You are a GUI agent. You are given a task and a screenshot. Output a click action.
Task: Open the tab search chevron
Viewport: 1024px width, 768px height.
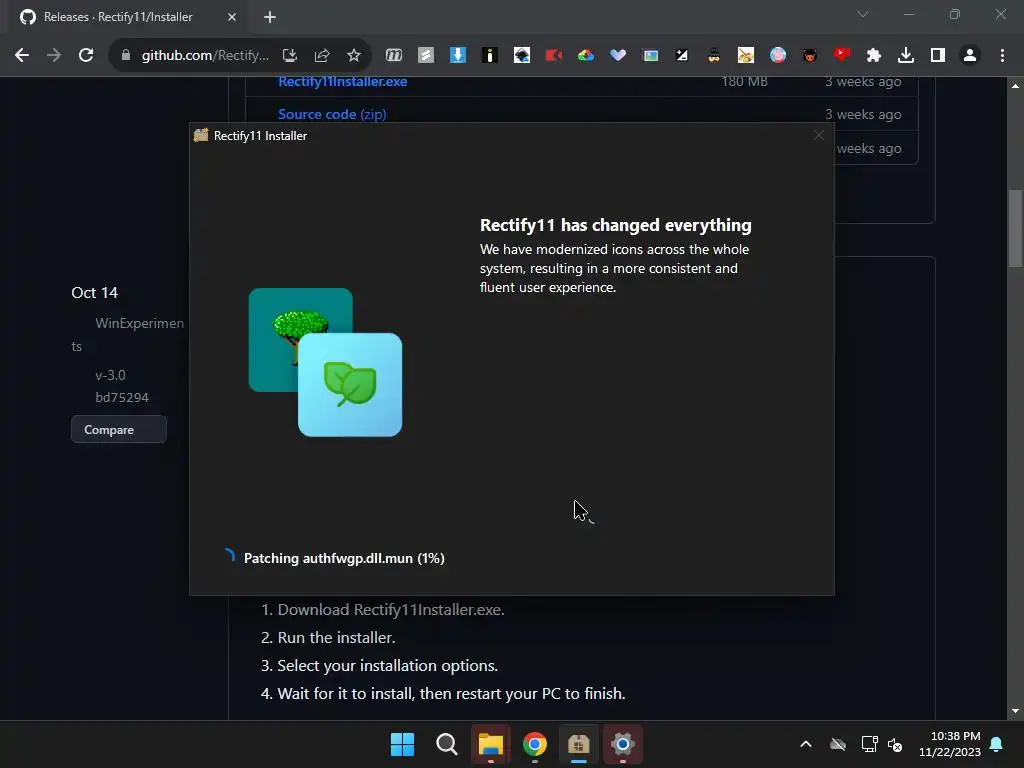[862, 14]
